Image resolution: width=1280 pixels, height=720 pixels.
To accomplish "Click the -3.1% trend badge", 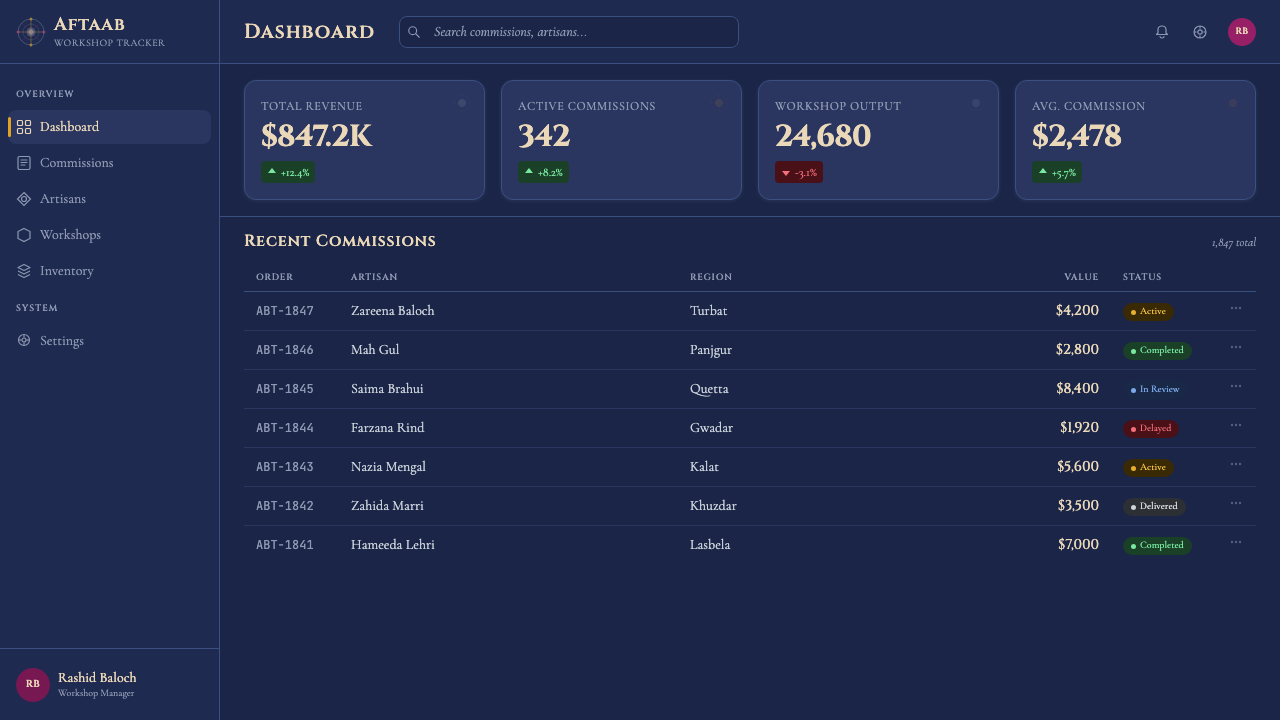I will 799,173.
